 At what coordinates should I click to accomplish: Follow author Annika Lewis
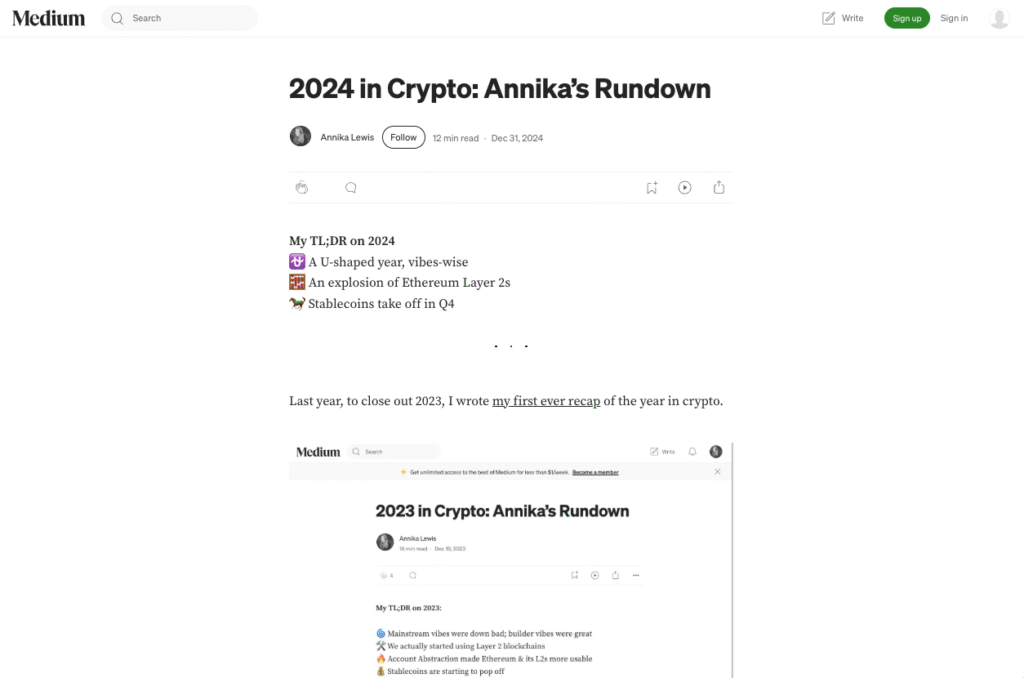tap(404, 137)
